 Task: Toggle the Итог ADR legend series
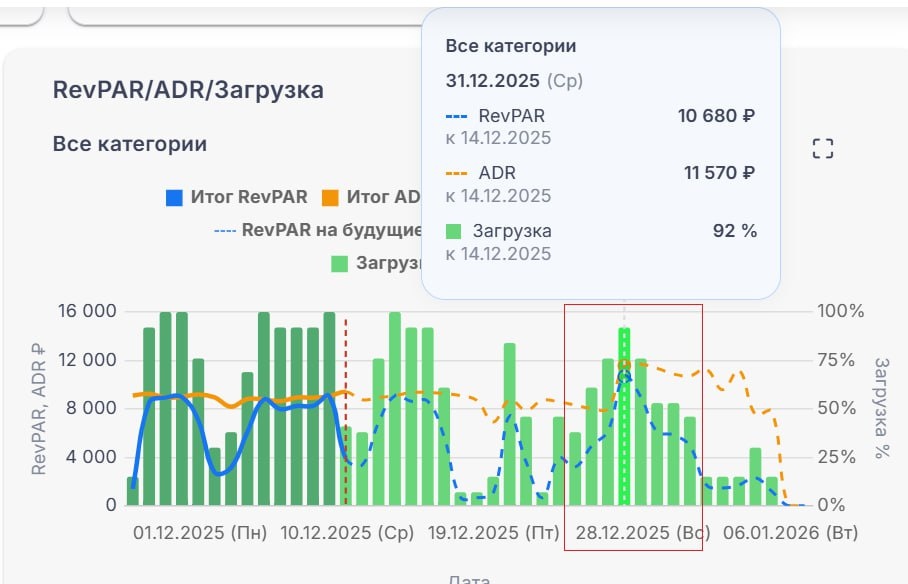click(x=372, y=197)
